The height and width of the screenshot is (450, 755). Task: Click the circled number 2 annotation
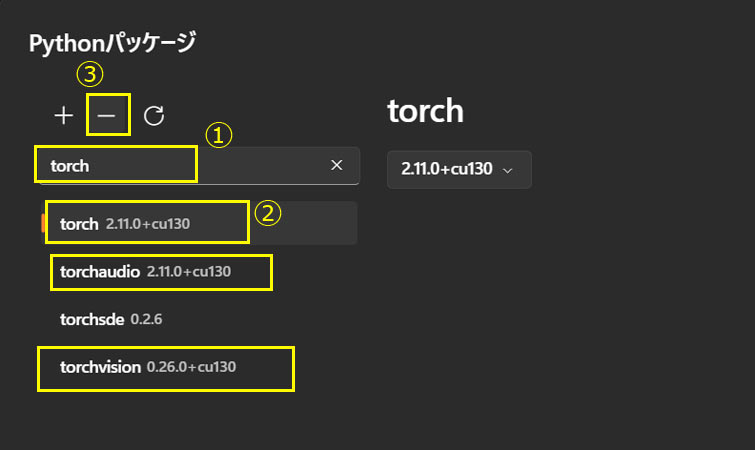point(268,212)
